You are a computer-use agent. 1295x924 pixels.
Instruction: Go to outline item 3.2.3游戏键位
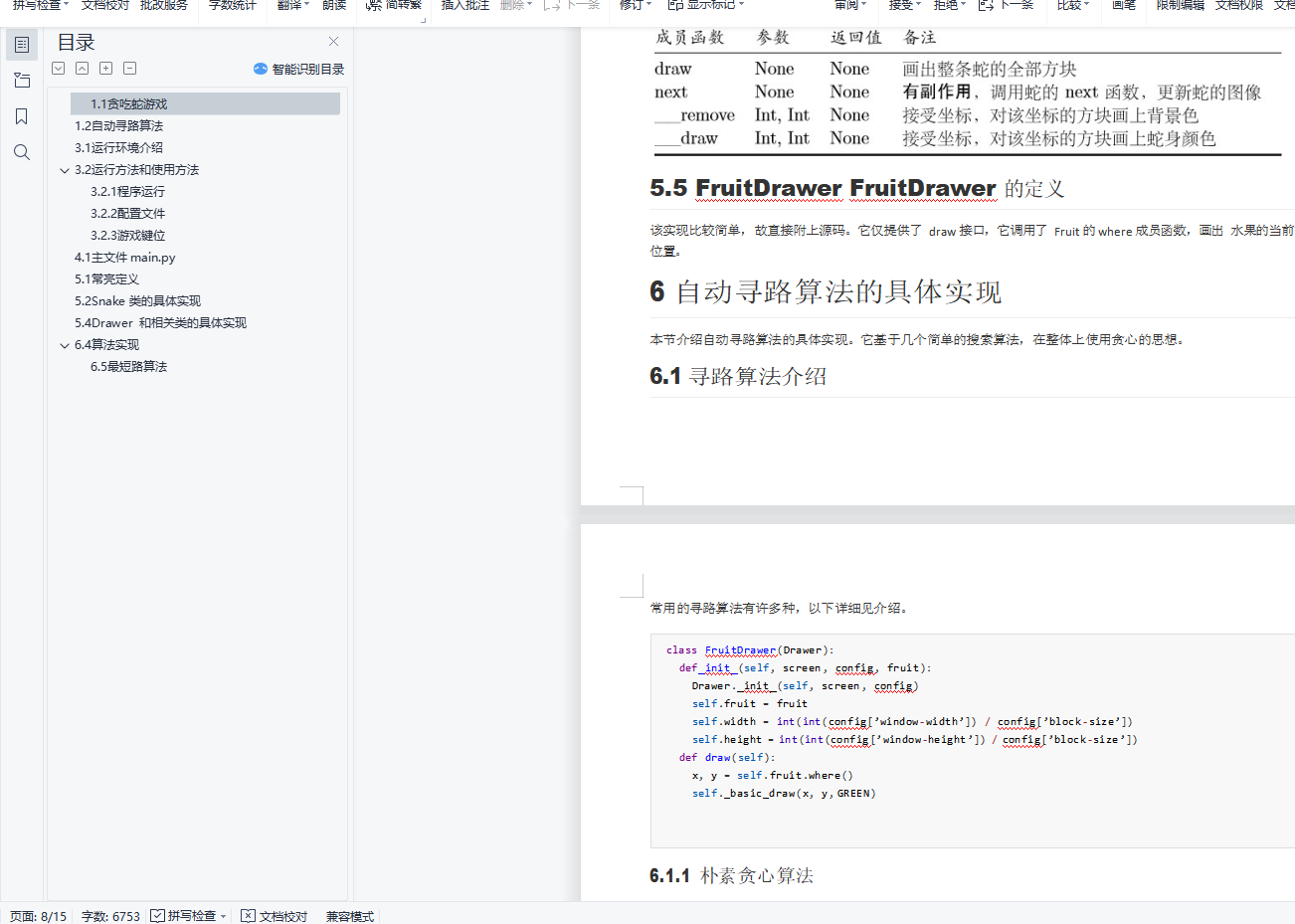pyautogui.click(x=127, y=235)
